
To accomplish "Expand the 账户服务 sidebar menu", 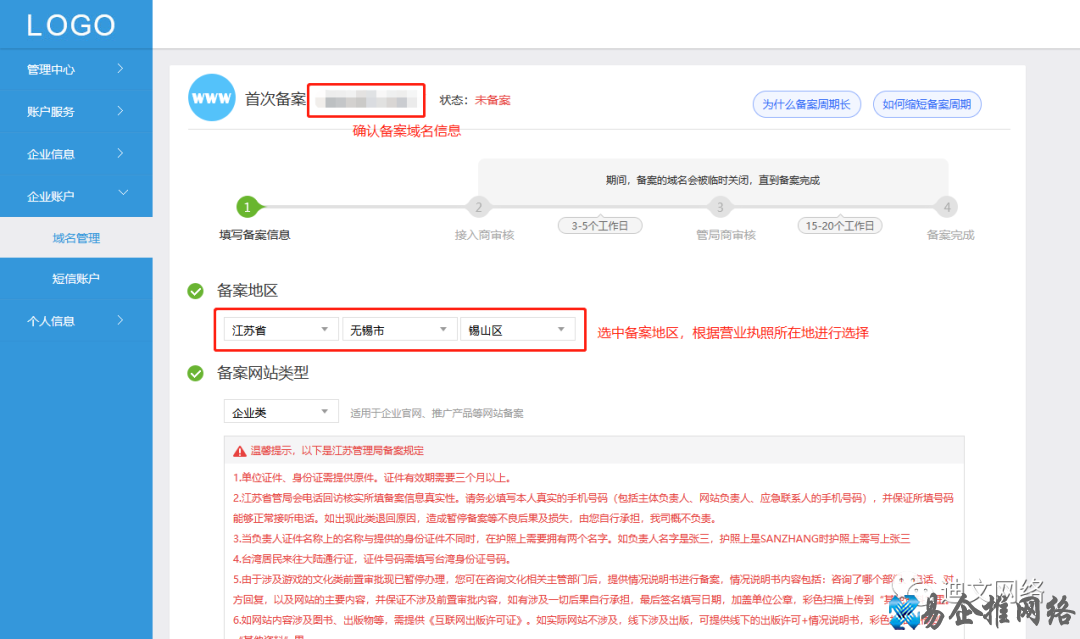I will tap(75, 111).
